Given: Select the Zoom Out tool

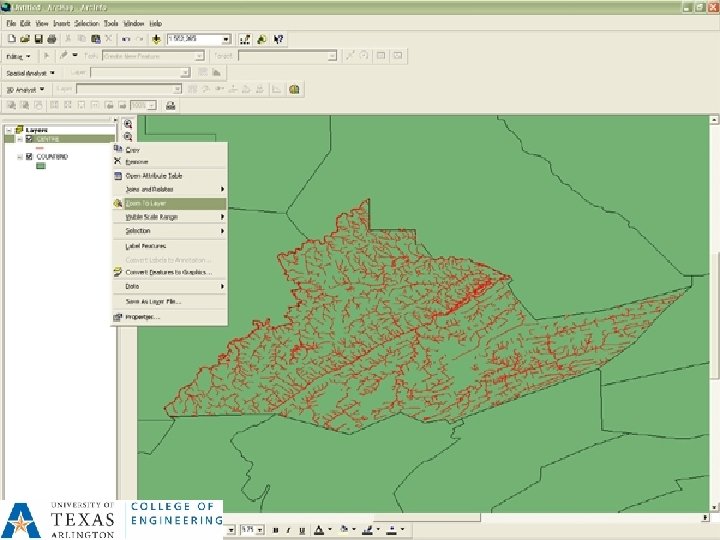Looking at the screenshot, I should [x=128, y=137].
